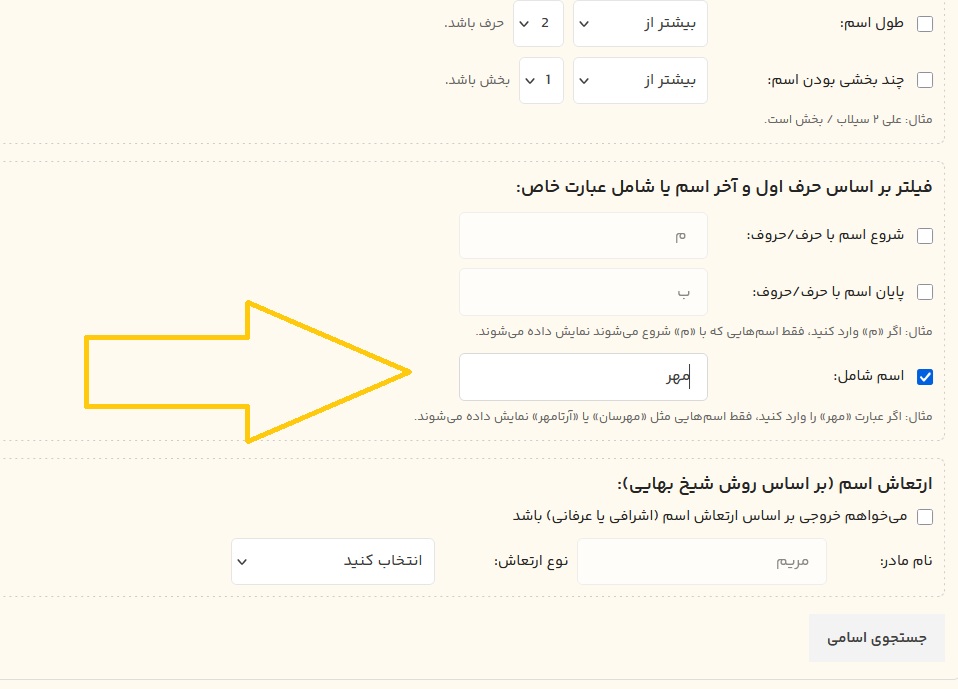
Task: Open the «انتخاب کنید» vibration type dropdown
Action: coord(332,561)
